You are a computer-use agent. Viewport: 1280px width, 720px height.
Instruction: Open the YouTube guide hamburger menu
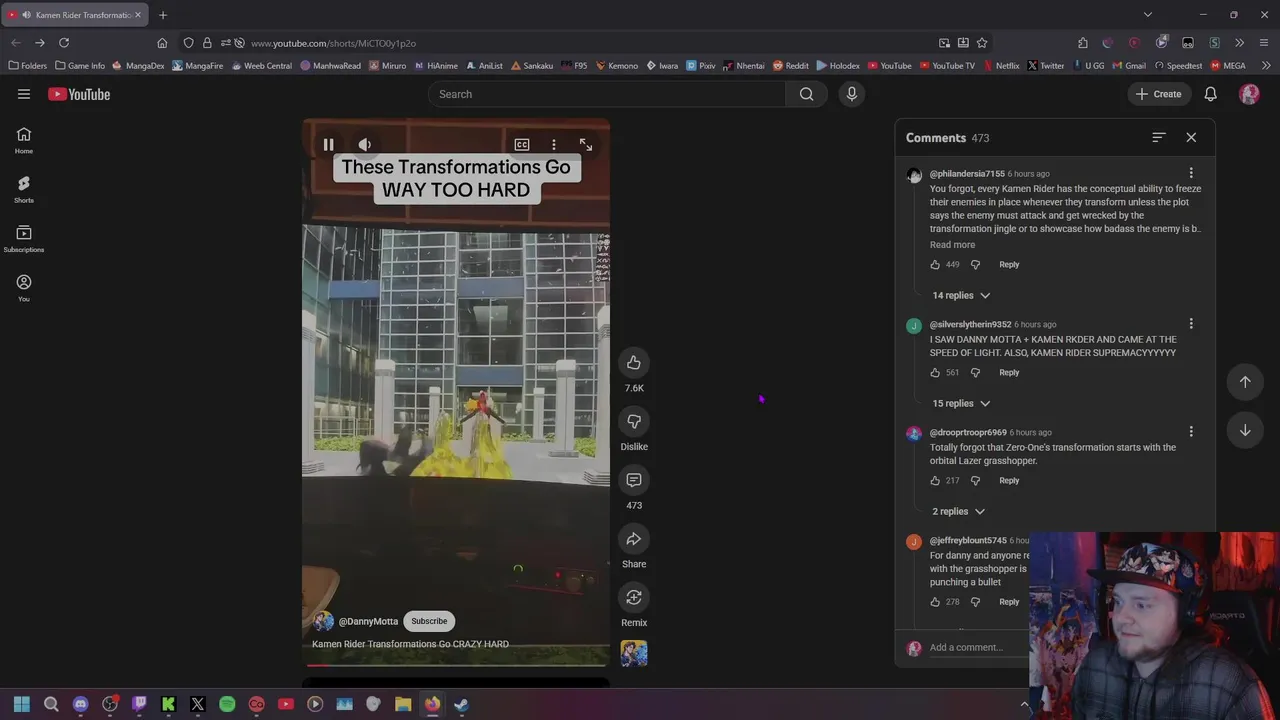(24, 94)
